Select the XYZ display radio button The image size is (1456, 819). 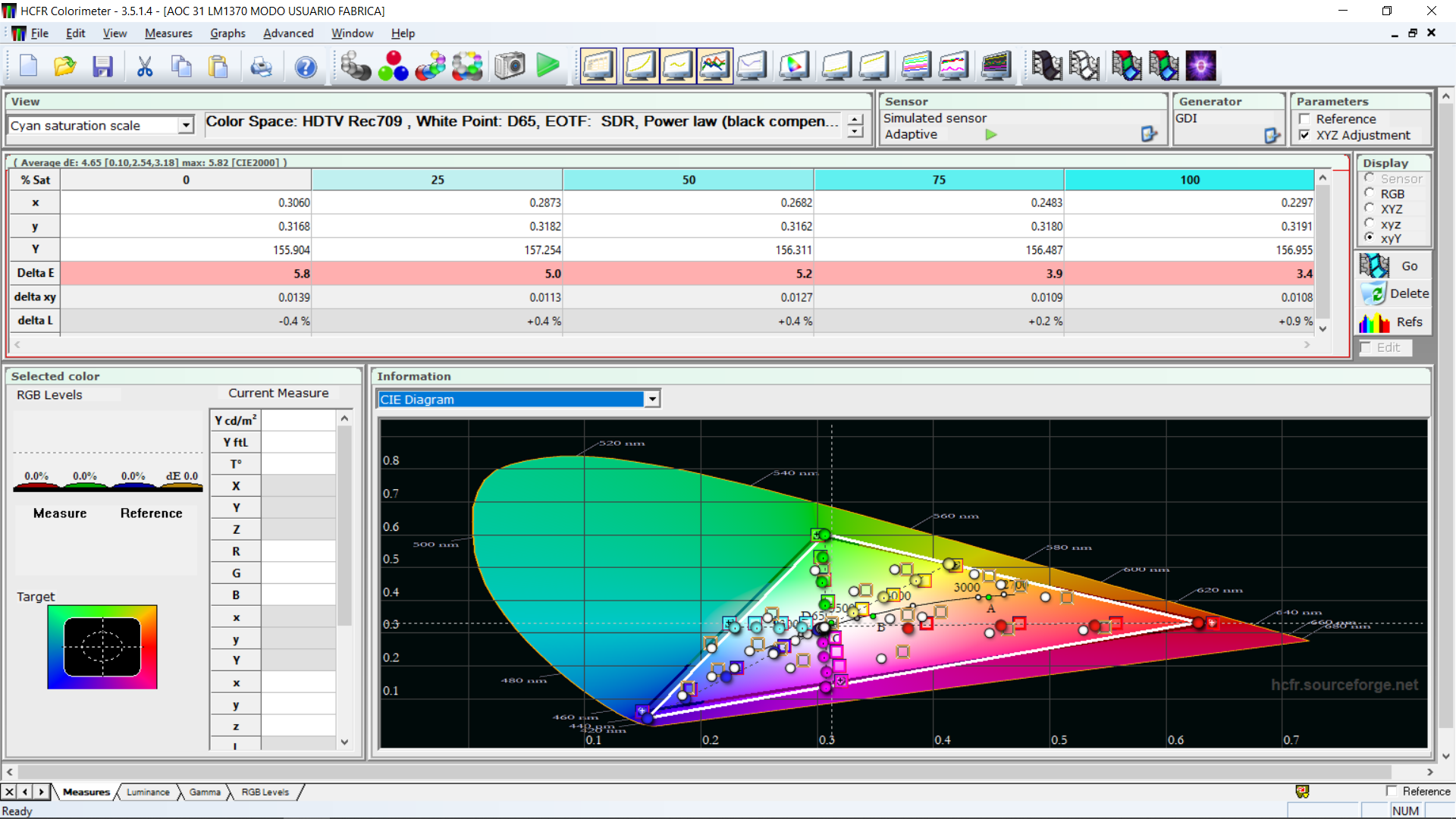(1370, 209)
